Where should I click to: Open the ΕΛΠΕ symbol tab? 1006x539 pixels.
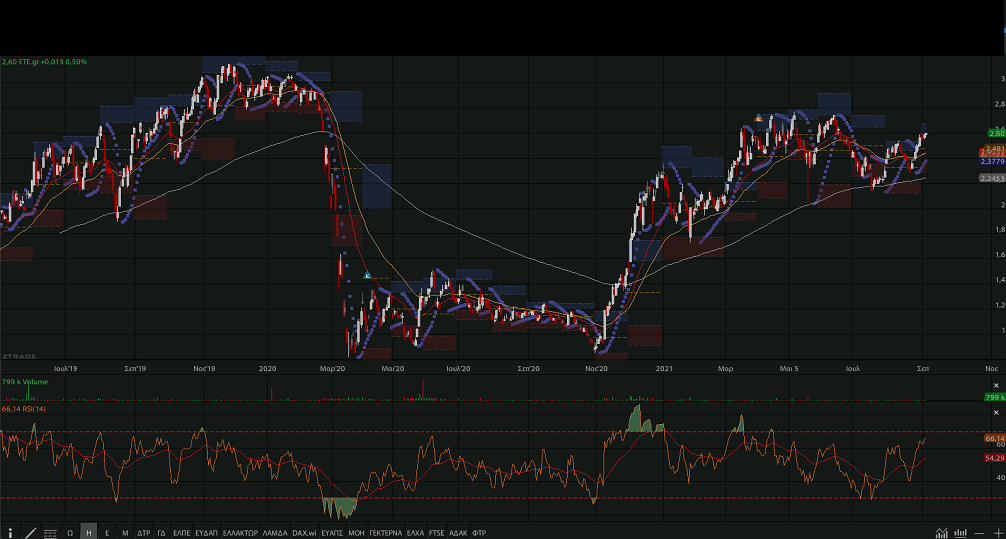tap(181, 533)
